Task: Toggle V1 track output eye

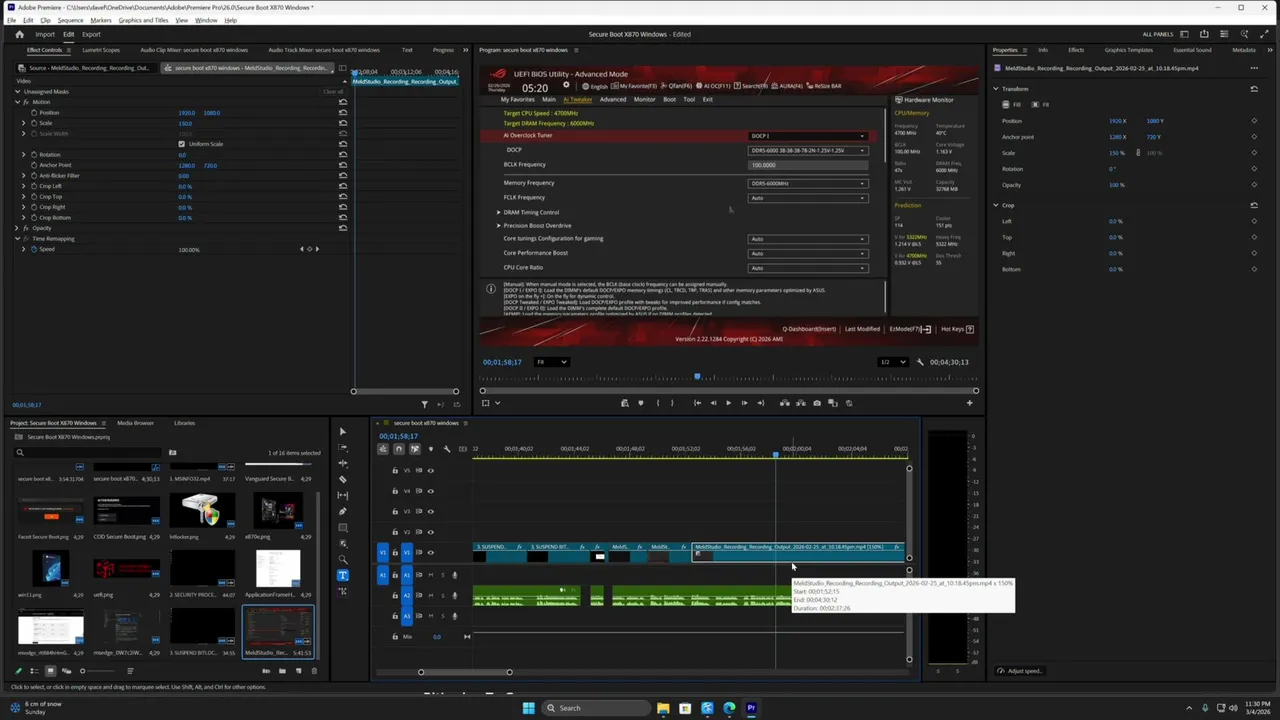Action: pyautogui.click(x=431, y=552)
